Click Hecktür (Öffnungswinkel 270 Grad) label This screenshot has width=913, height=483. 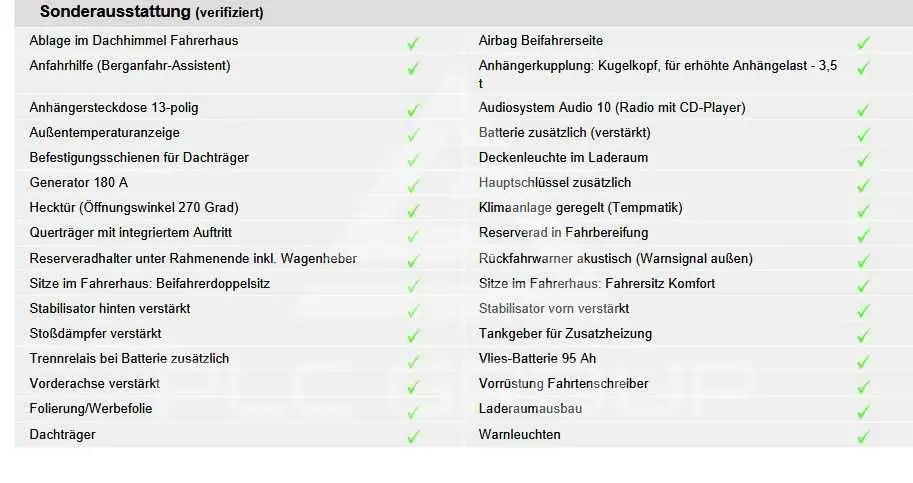pyautogui.click(x=134, y=208)
